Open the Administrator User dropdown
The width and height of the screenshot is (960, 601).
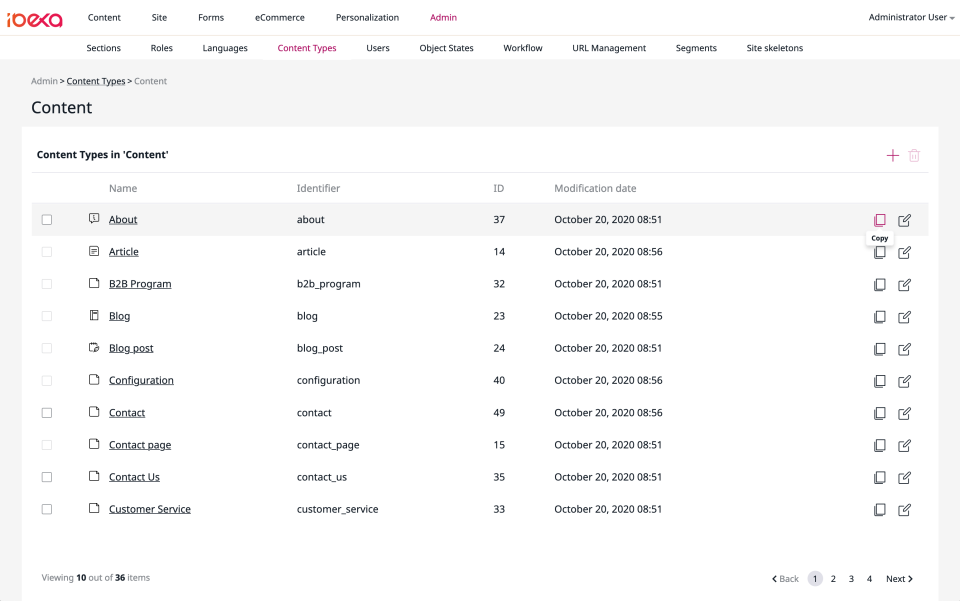[x=911, y=17]
